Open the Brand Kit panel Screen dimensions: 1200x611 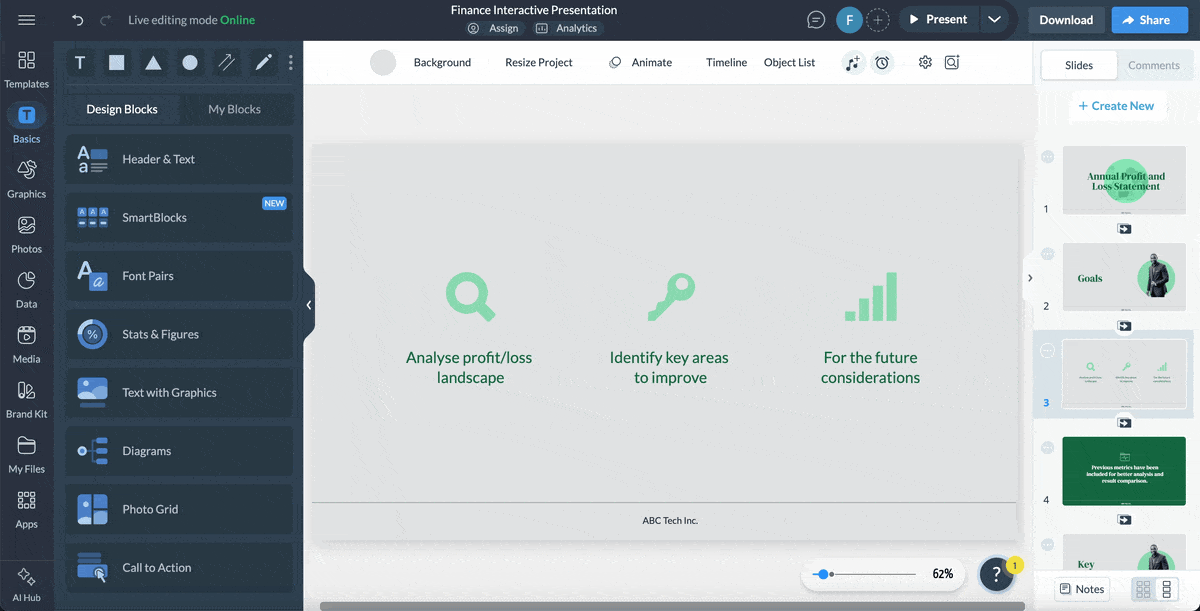point(27,399)
